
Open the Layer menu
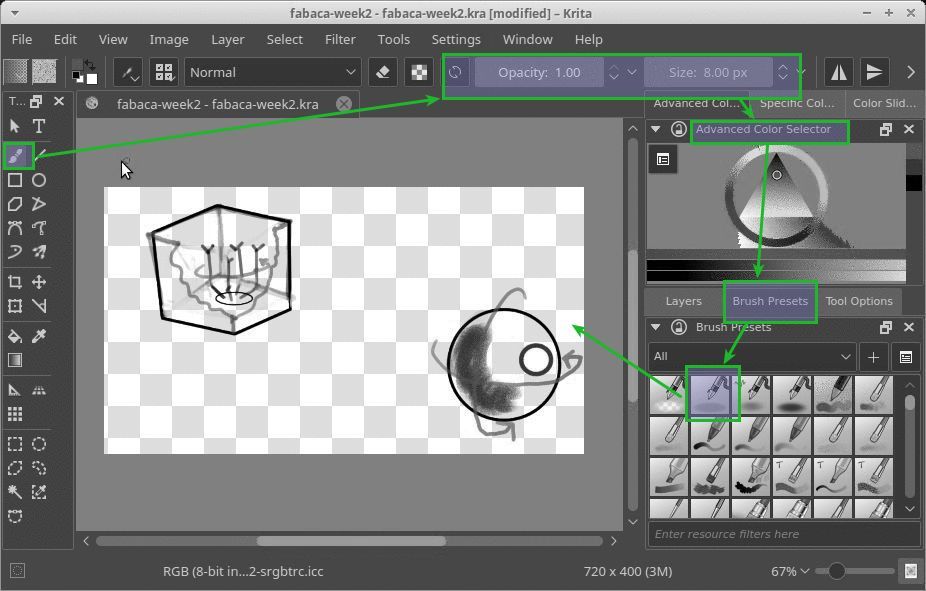click(x=228, y=40)
